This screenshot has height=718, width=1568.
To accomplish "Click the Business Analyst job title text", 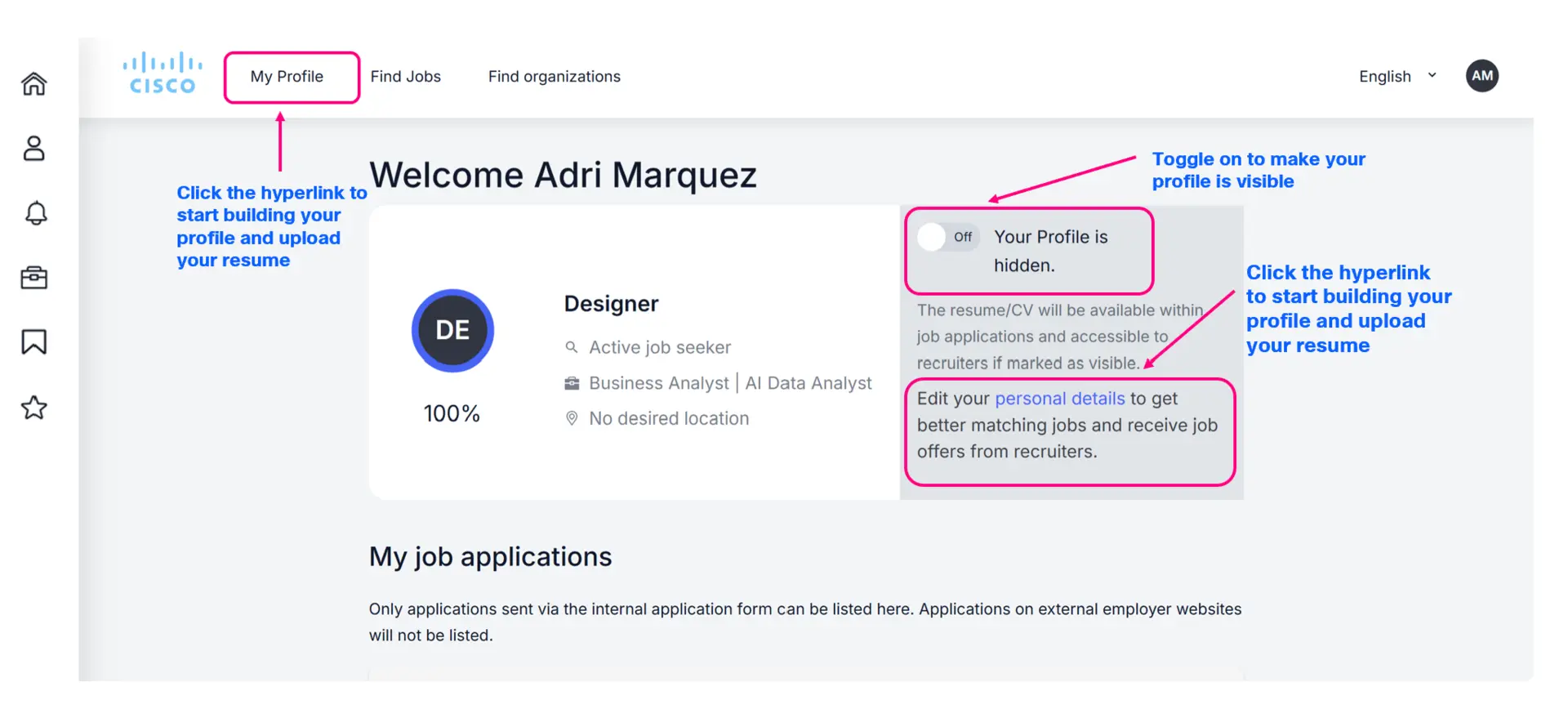I will click(658, 383).
